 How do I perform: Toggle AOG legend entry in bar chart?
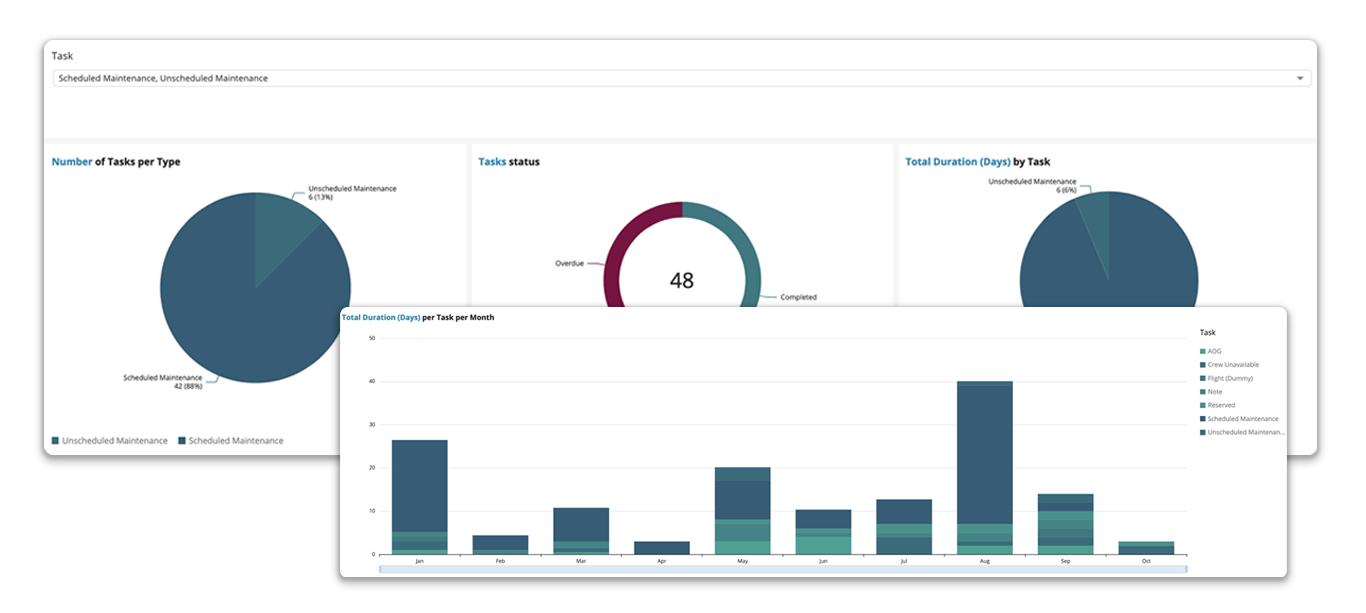(1211, 352)
